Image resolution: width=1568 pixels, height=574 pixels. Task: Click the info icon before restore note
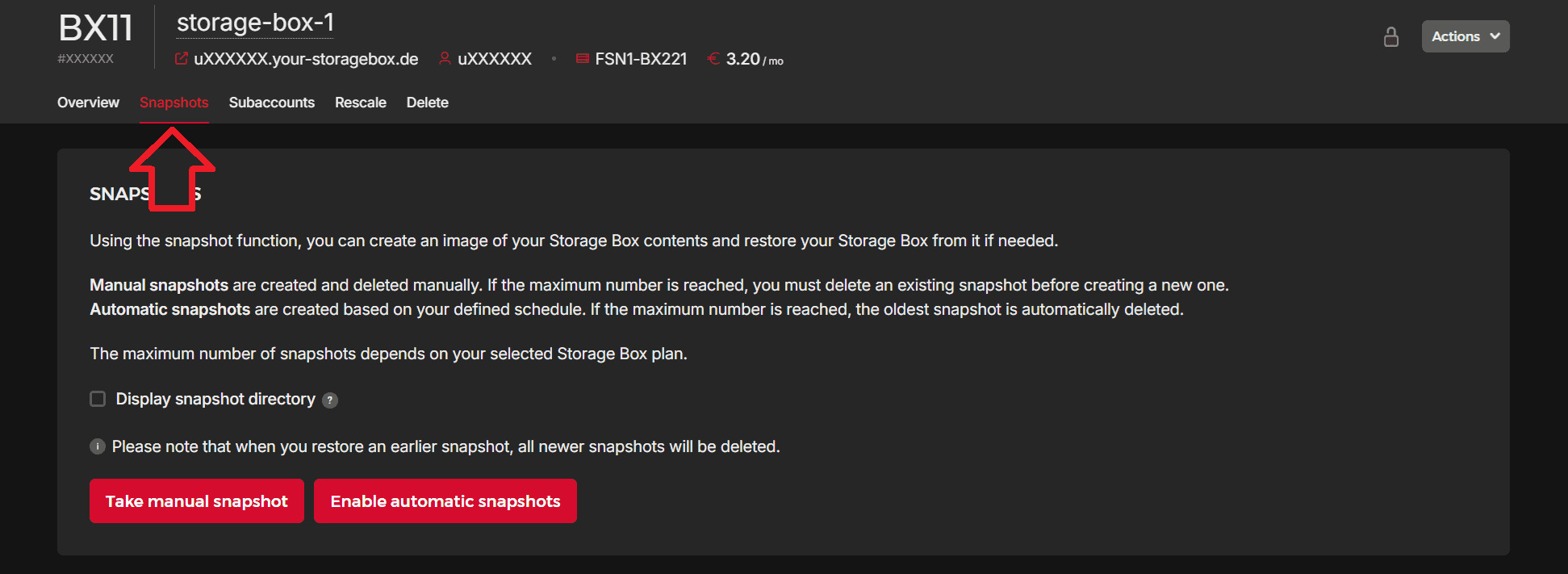tap(98, 447)
